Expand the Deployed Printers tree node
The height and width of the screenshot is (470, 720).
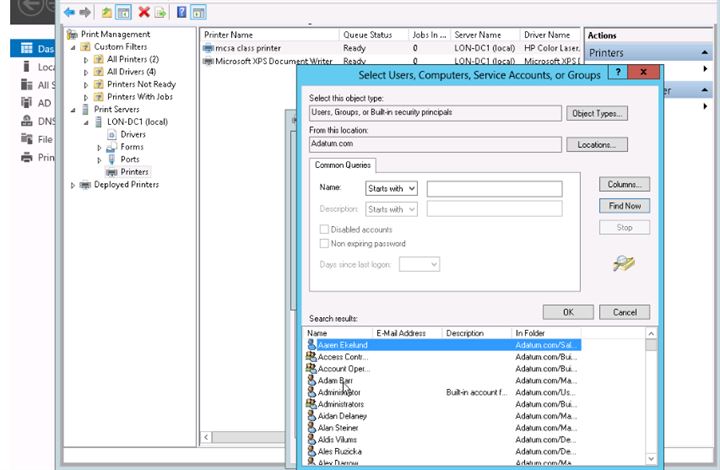click(x=73, y=185)
